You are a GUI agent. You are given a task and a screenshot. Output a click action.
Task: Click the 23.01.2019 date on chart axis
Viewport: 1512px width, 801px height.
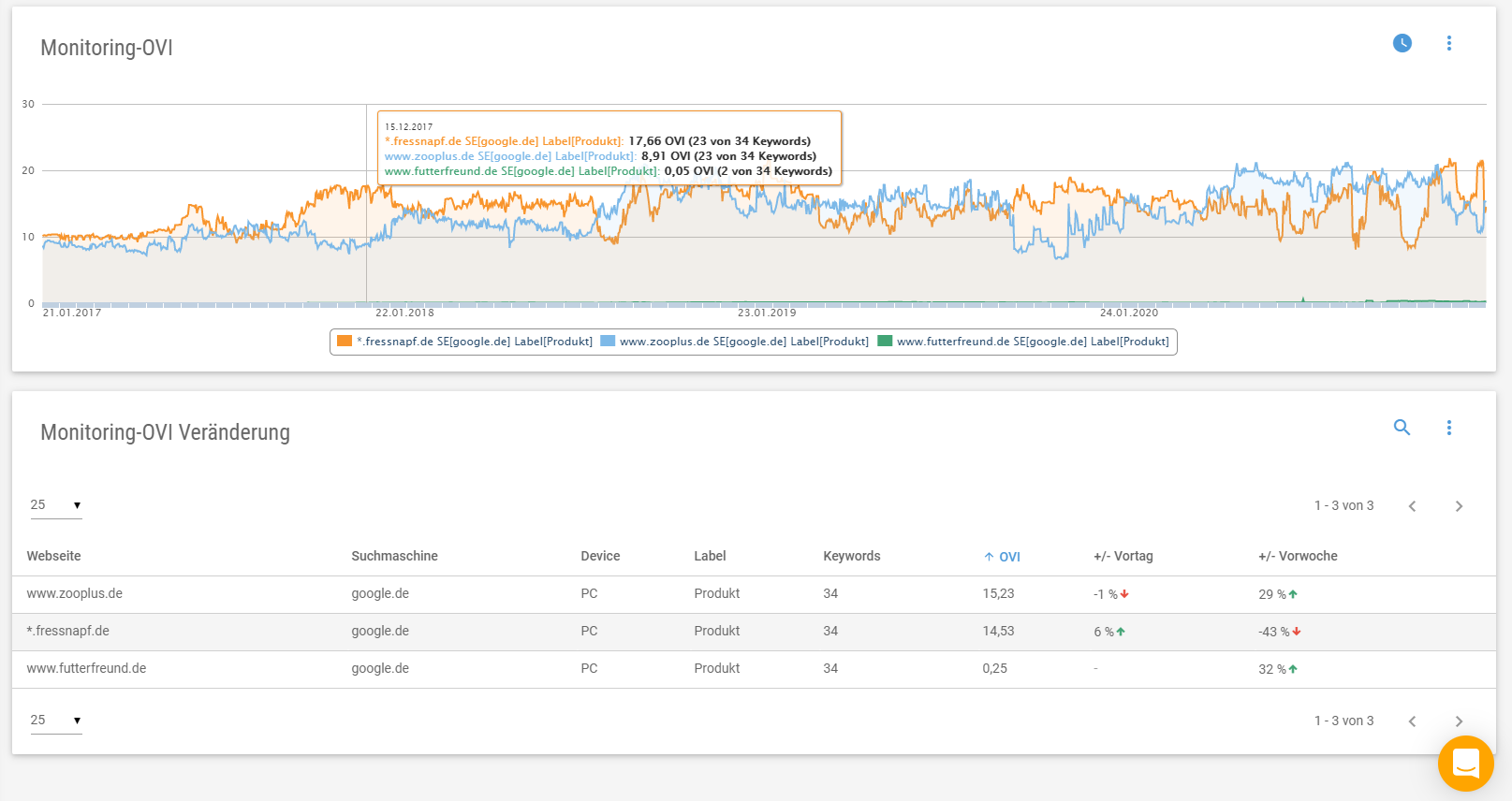click(767, 313)
